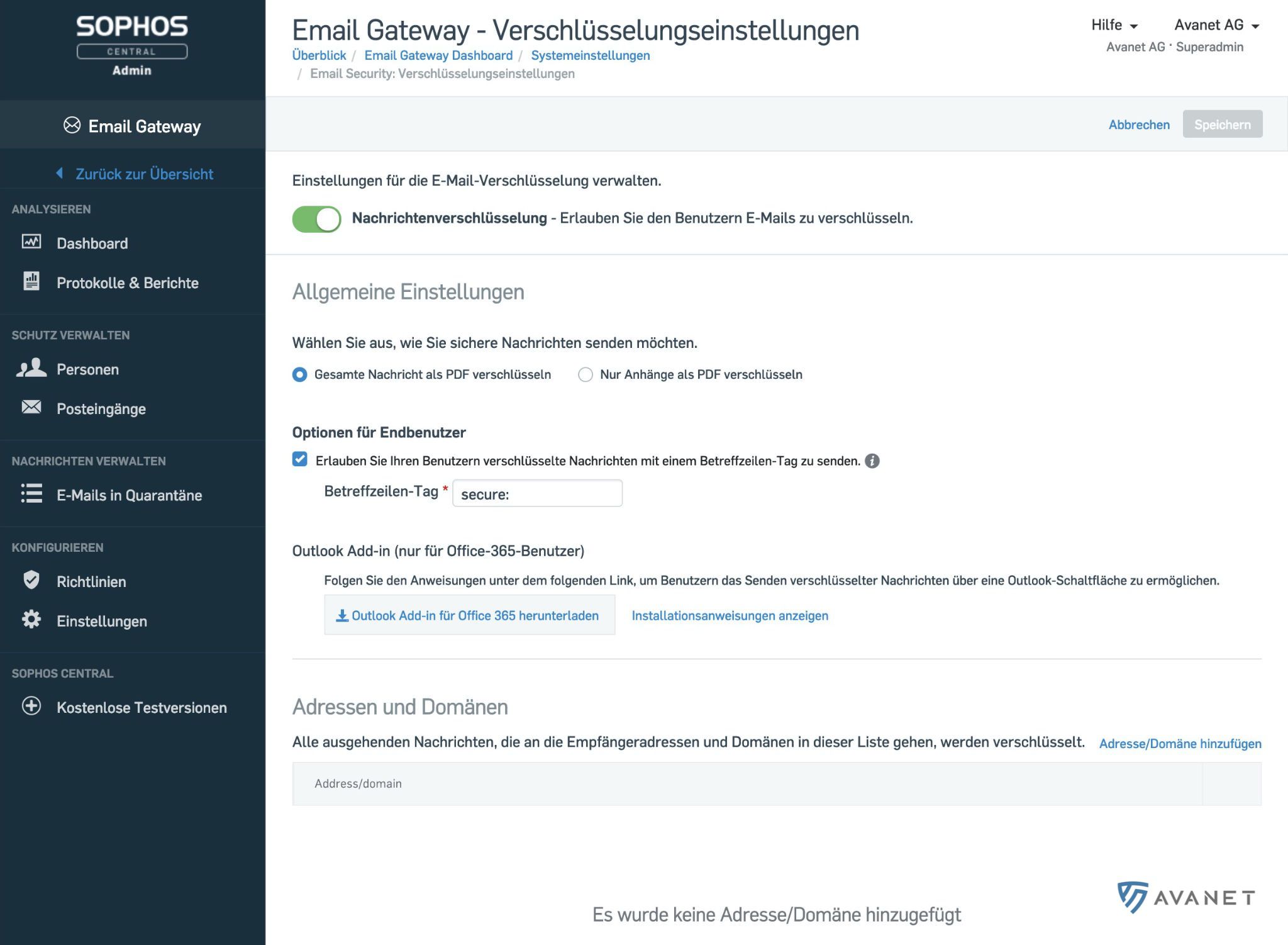1288x945 pixels.
Task: Click the Richtlinien shield icon
Action: tap(31, 579)
